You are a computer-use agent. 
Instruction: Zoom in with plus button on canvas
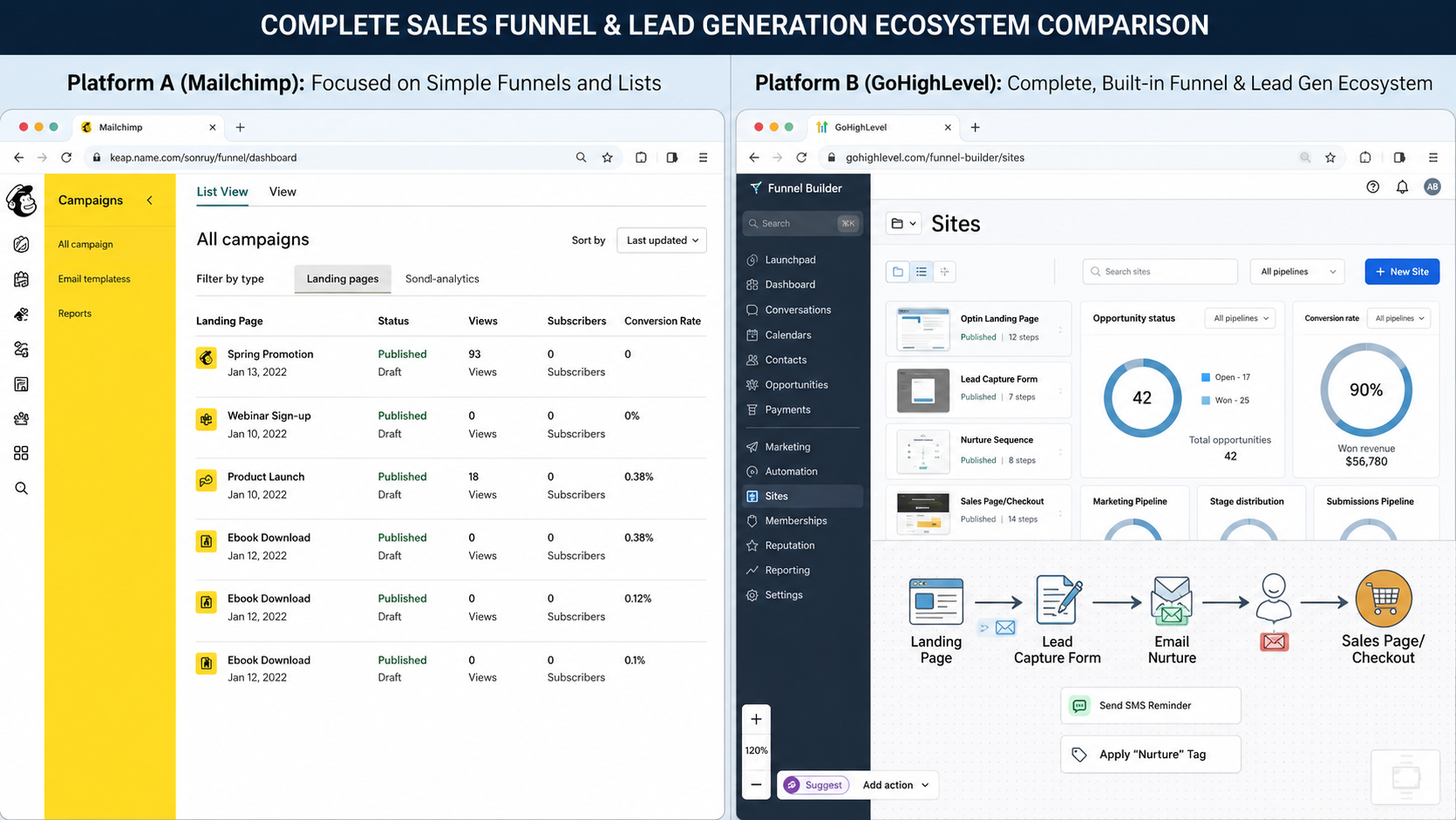coord(756,719)
